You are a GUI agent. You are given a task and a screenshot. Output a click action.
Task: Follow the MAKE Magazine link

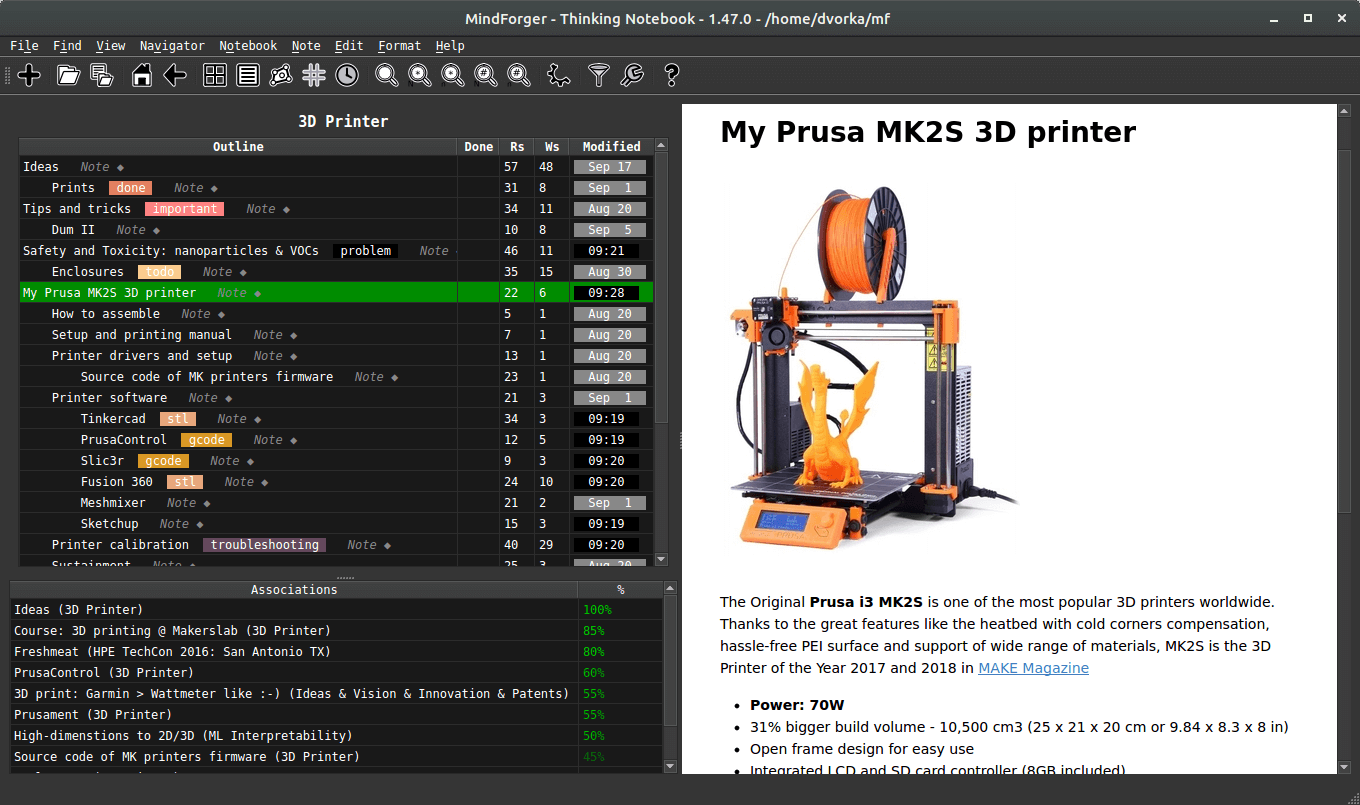[x=1033, y=668]
